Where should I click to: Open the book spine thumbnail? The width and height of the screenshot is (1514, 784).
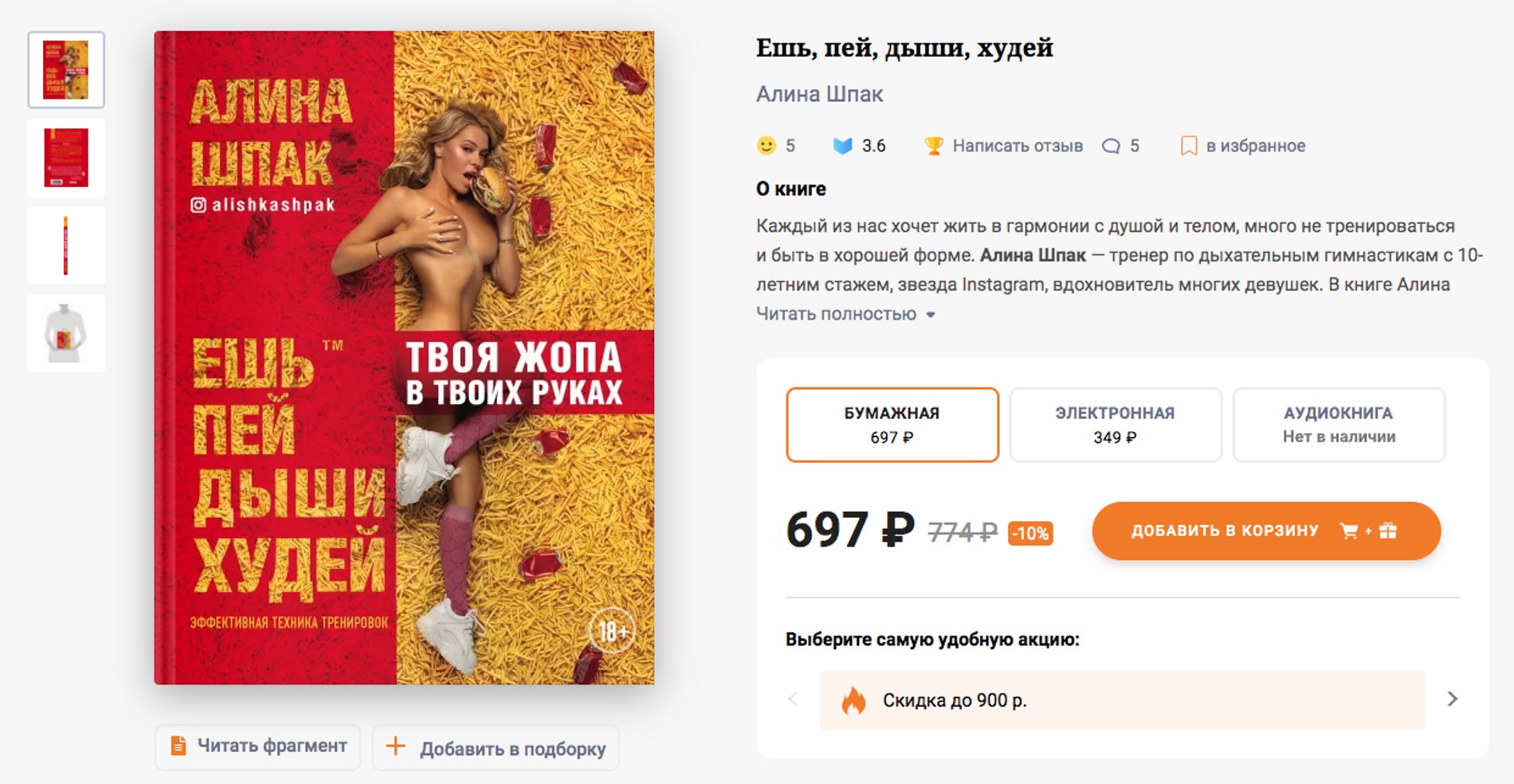66,245
